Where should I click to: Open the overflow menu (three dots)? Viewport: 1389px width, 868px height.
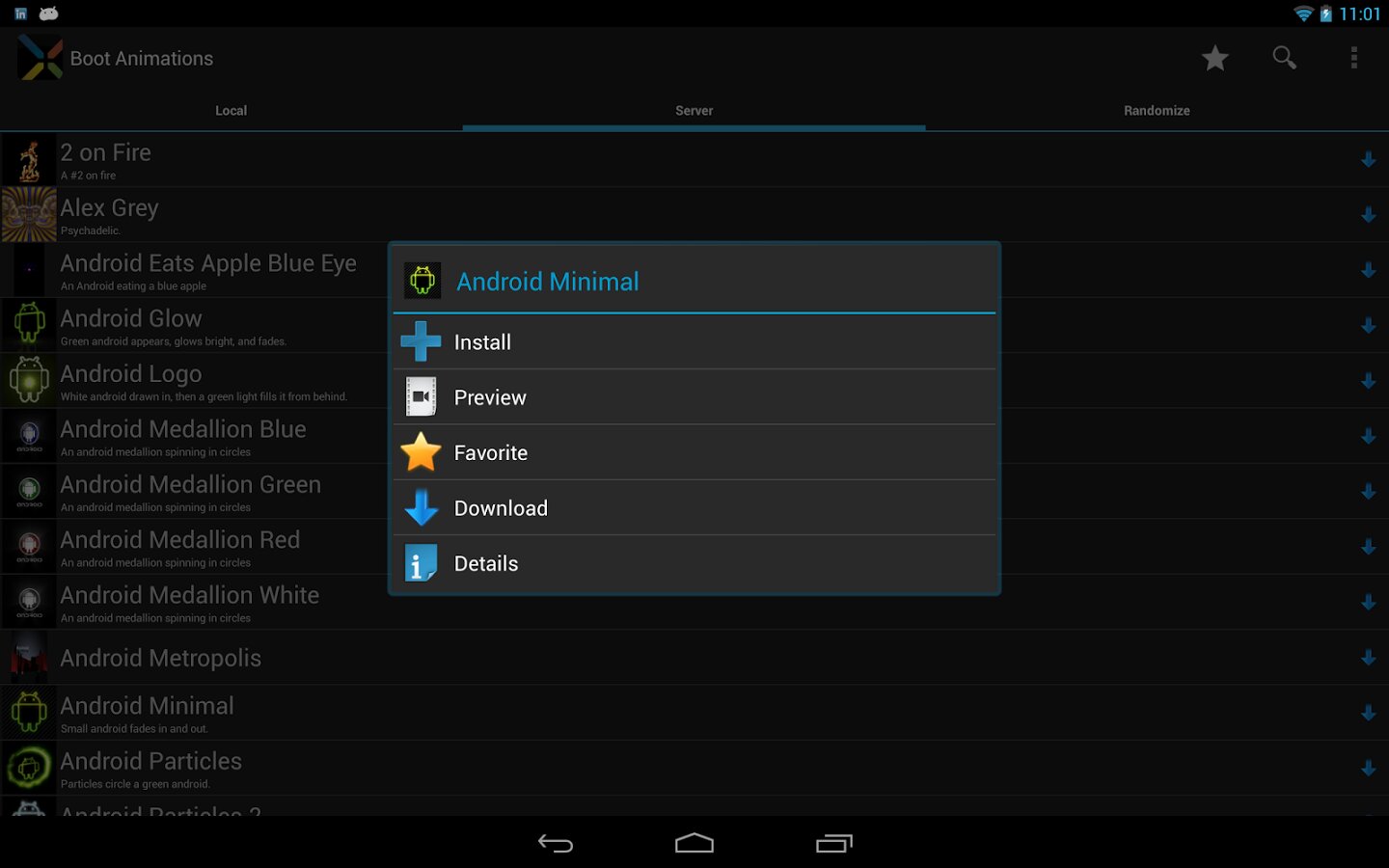1353,58
